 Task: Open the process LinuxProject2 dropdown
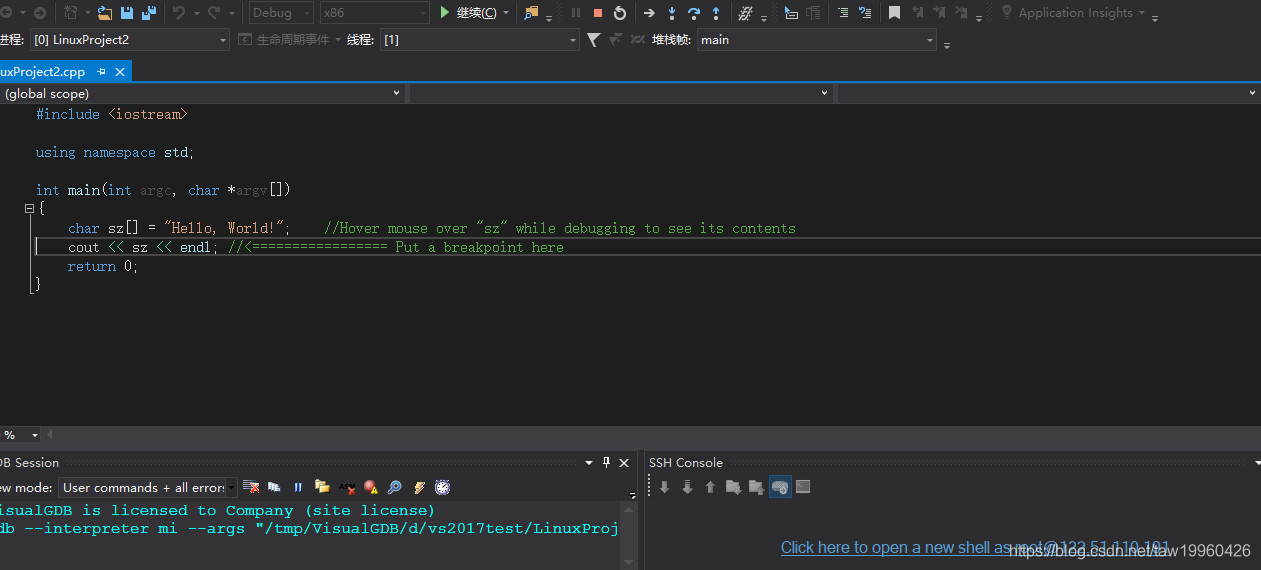pyautogui.click(x=129, y=40)
